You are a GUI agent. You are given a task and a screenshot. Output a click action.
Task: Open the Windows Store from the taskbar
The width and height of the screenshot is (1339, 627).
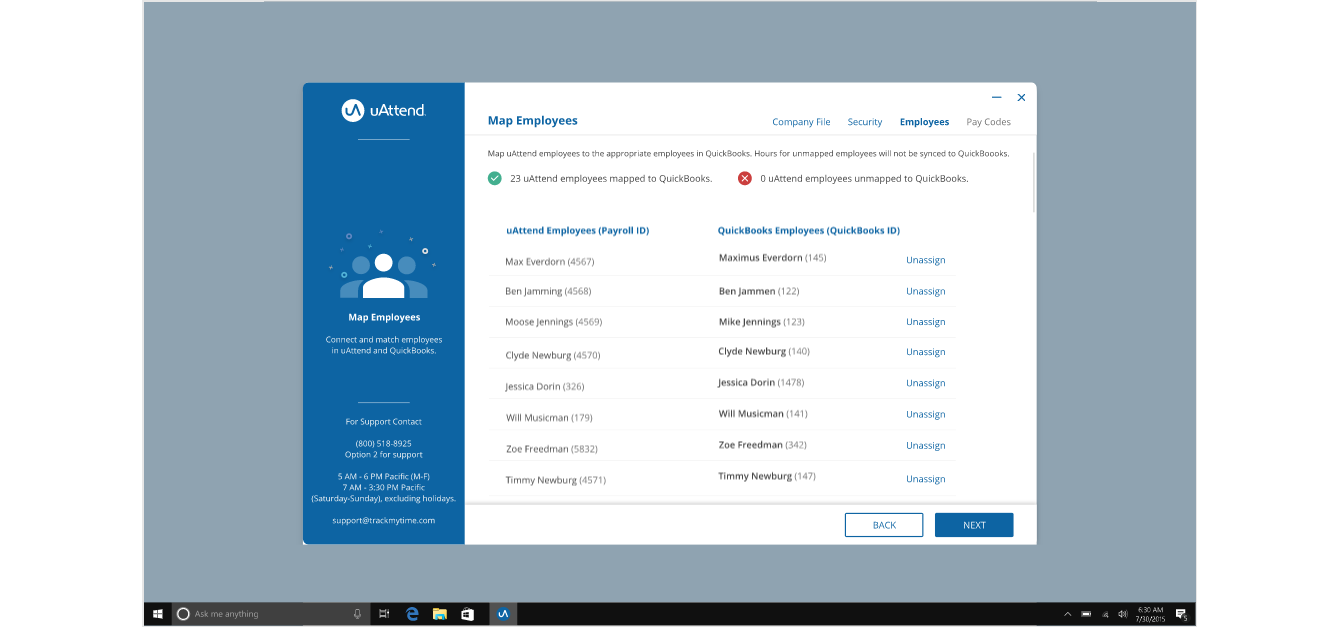pos(467,614)
